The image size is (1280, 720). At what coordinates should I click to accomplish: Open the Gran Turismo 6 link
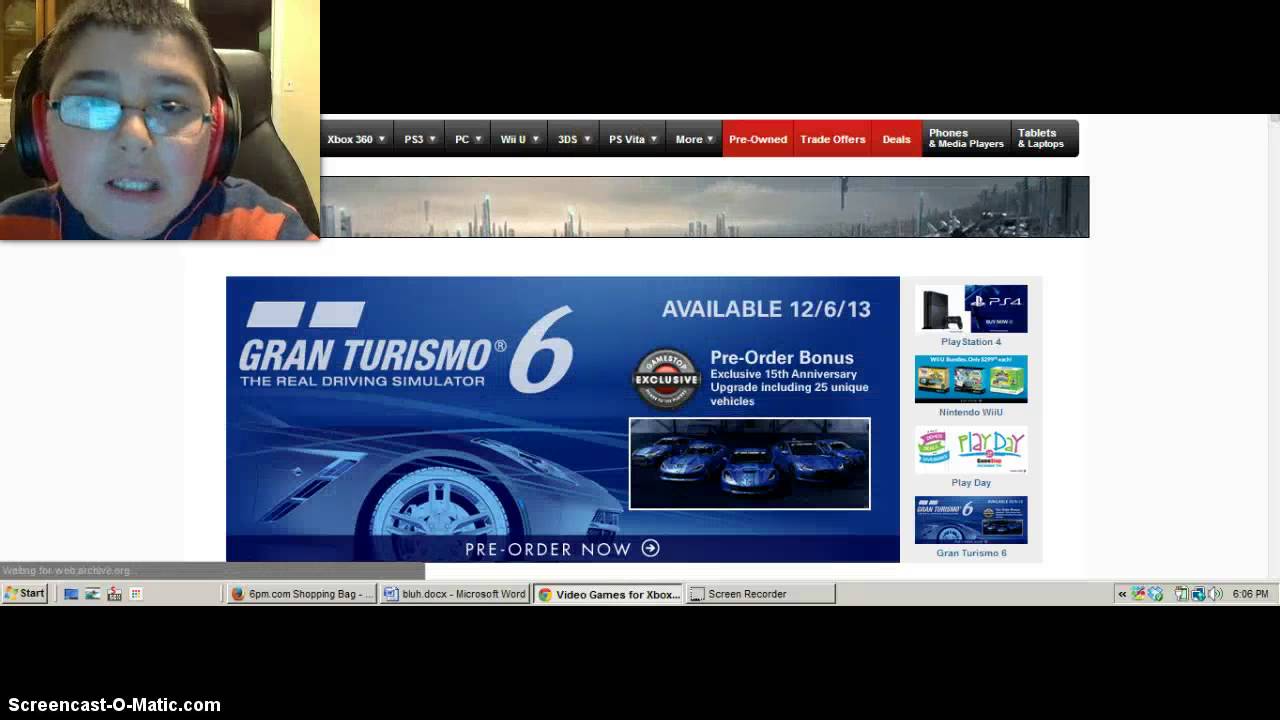point(971,553)
